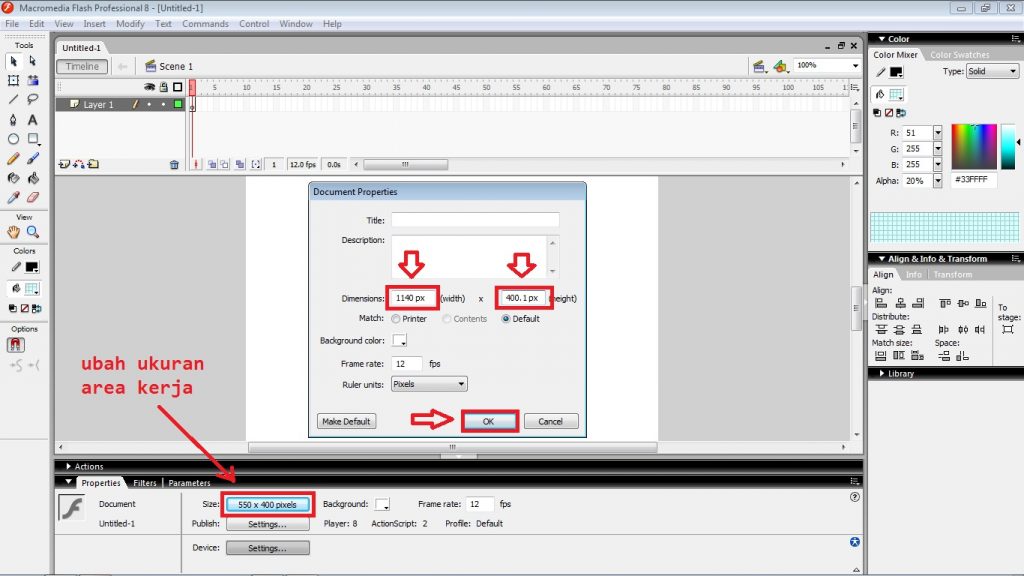Image resolution: width=1024 pixels, height=576 pixels.
Task: Click the help icon in Properties panel
Action: point(855,497)
